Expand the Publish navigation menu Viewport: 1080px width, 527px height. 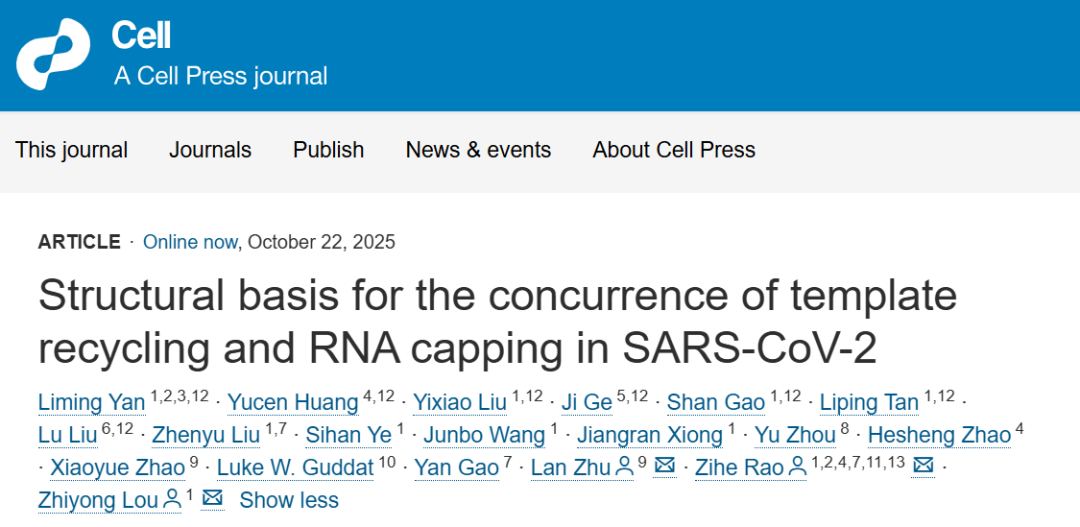pos(328,150)
